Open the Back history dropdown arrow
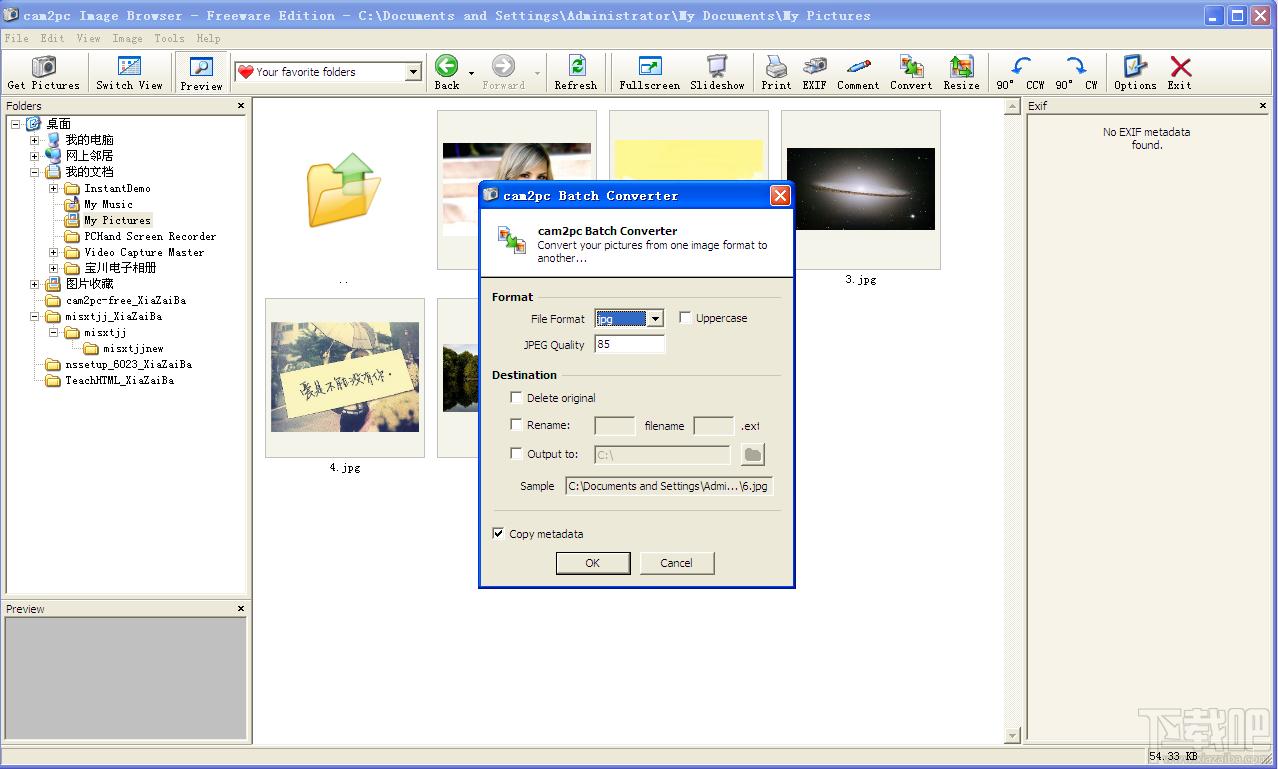This screenshot has width=1278, height=769. coord(471,72)
